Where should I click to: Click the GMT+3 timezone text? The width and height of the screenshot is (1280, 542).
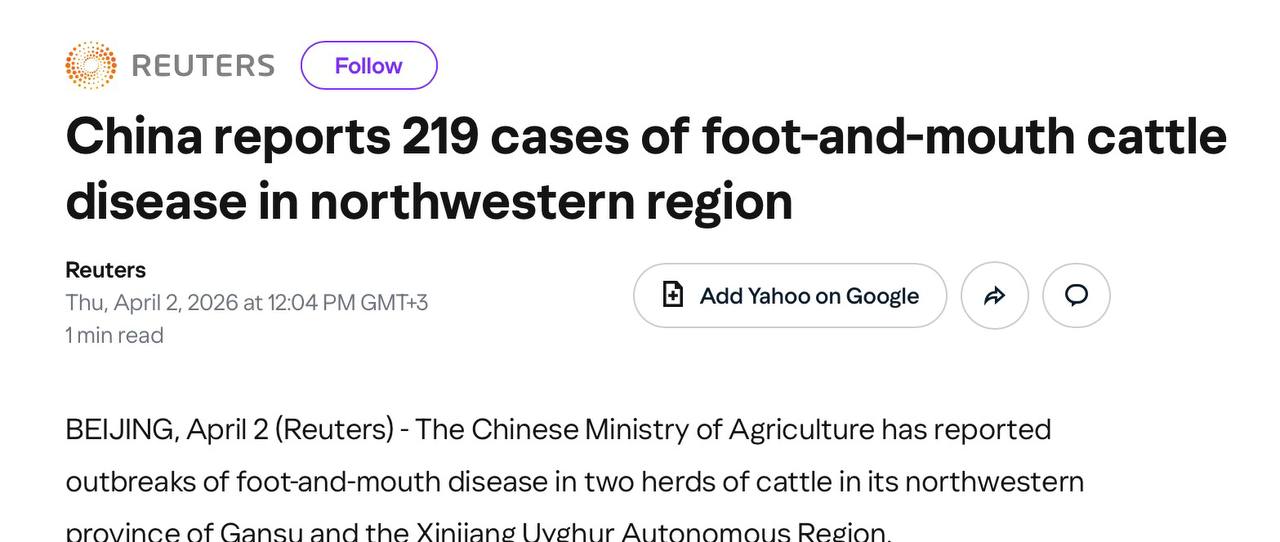[x=394, y=302]
